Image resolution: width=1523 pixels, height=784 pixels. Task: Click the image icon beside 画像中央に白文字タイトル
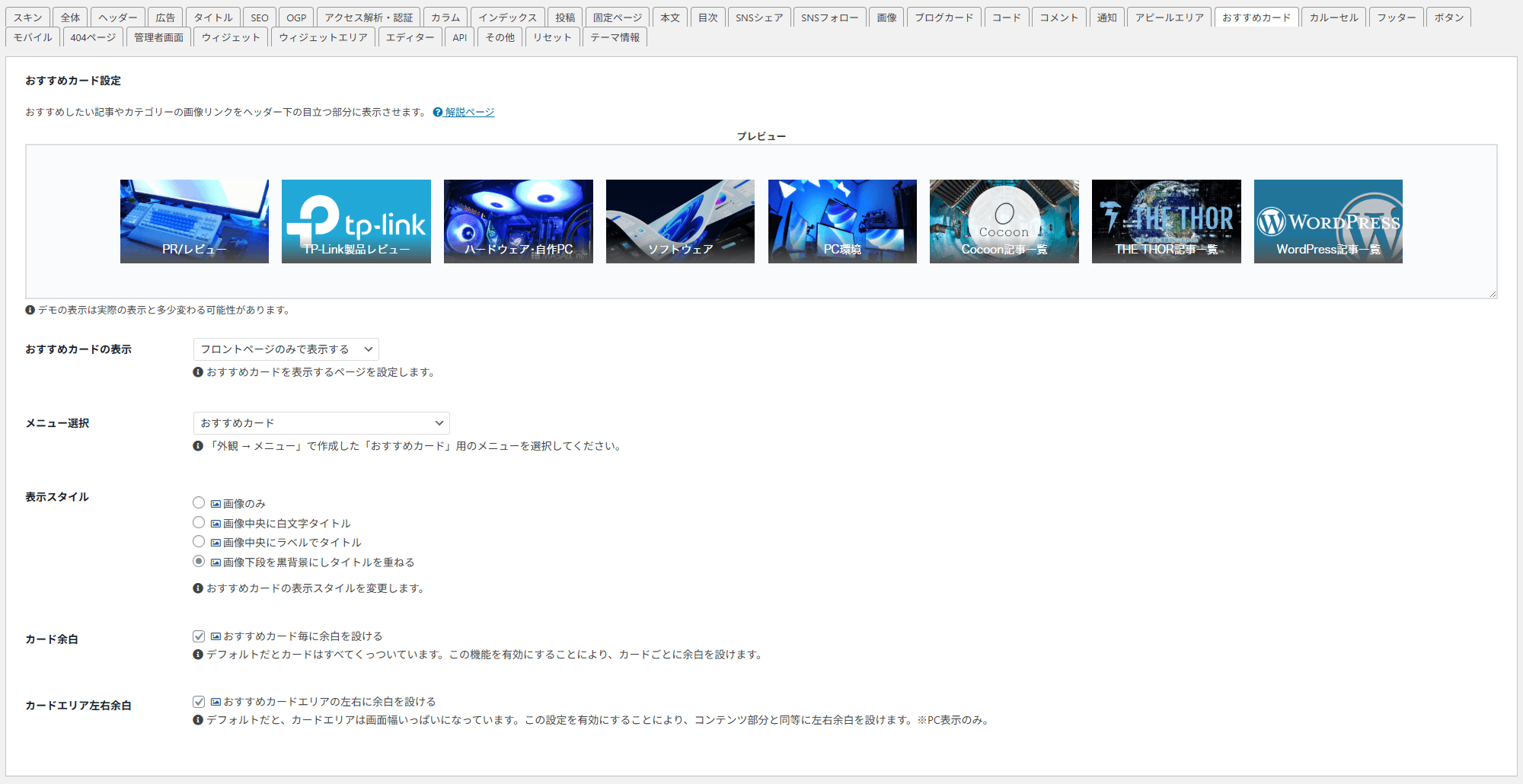pyautogui.click(x=216, y=524)
